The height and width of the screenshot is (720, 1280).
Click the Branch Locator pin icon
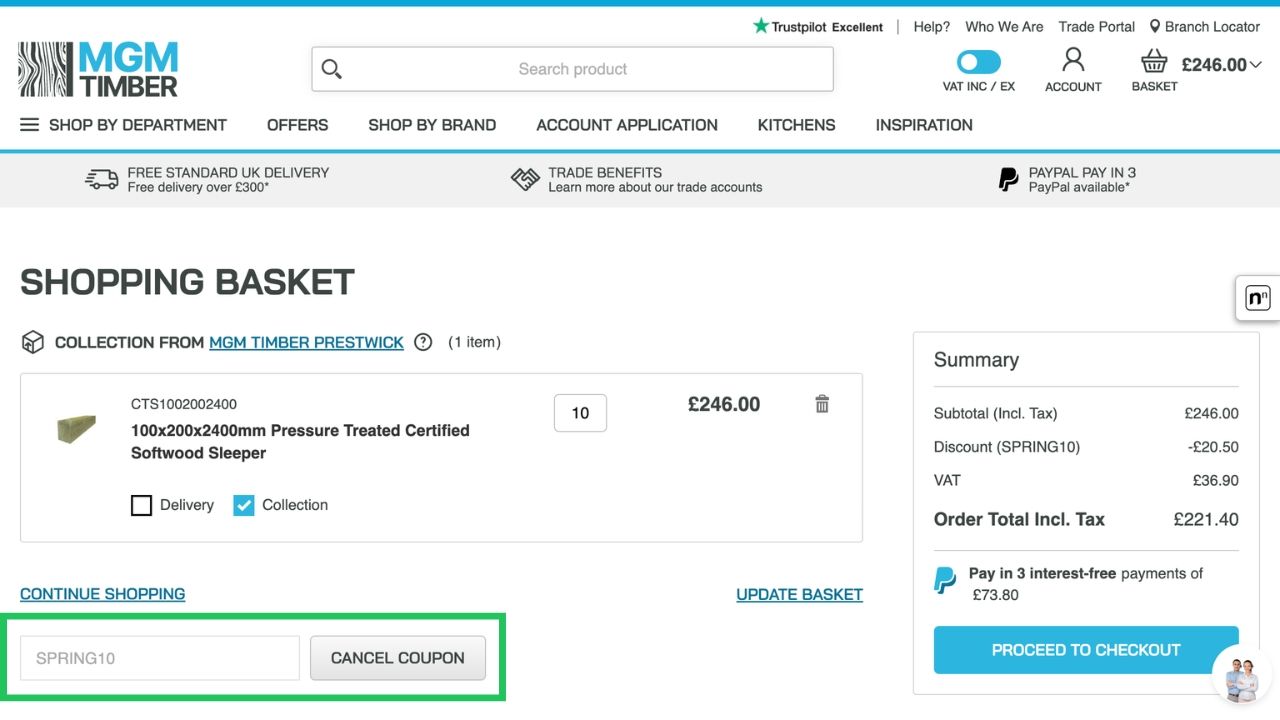(1155, 27)
